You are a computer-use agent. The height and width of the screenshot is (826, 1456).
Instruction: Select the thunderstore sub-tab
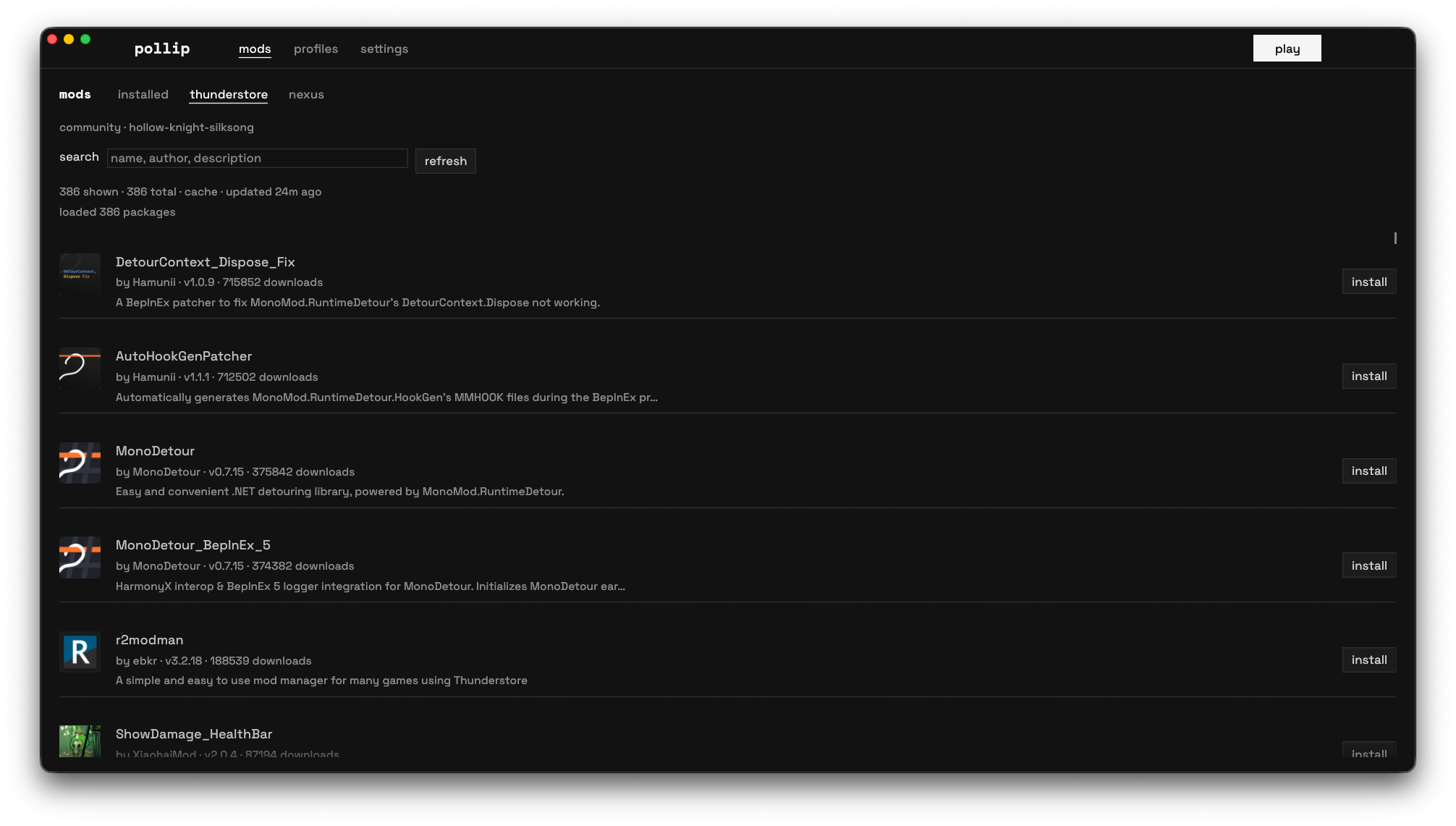[x=229, y=94]
